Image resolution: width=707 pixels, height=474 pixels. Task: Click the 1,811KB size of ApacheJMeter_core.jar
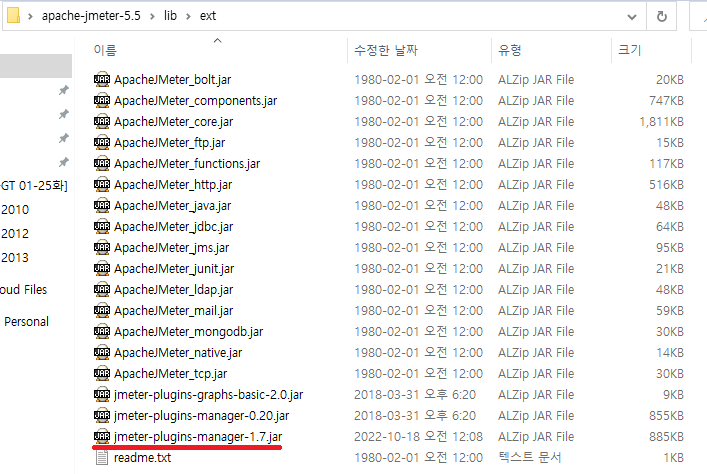pos(661,122)
